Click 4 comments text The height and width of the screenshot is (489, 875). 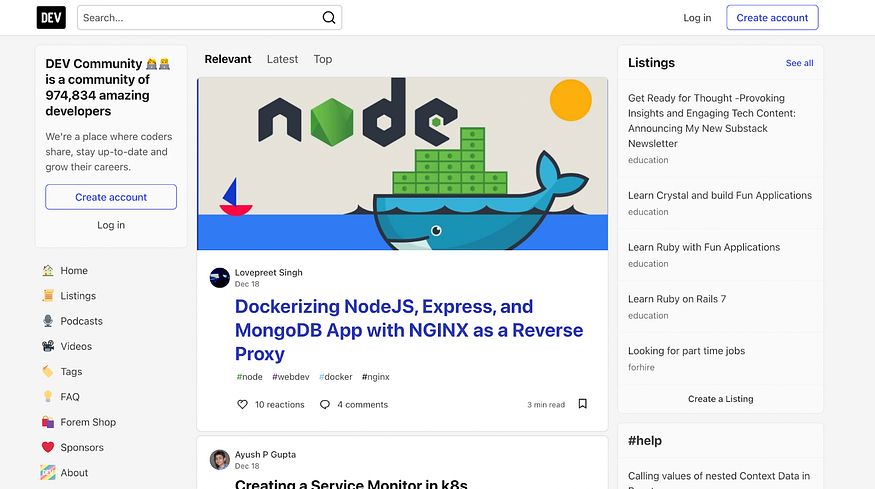[x=362, y=405]
